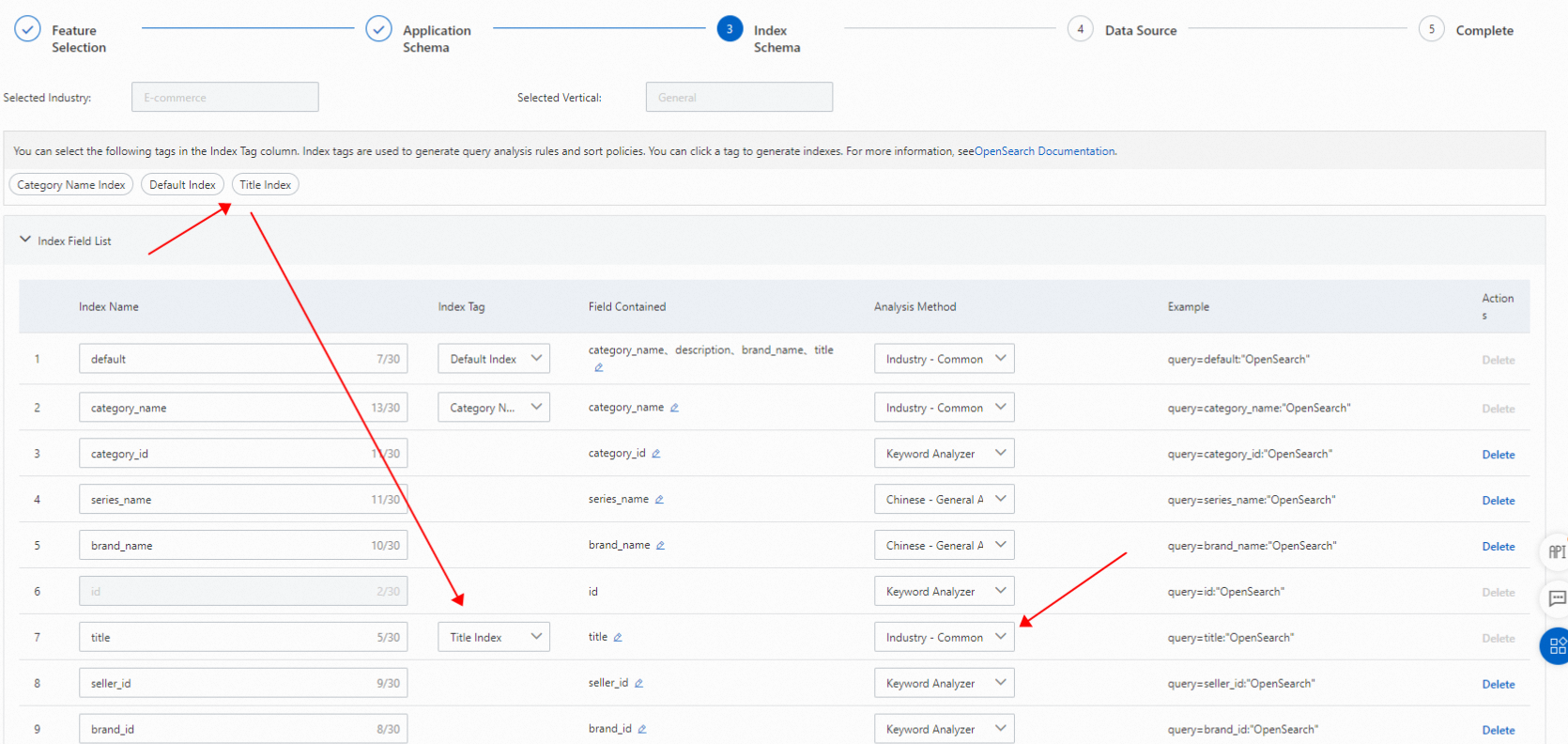Click the series_name index name input
Viewport: 1568px width, 744px height.
point(243,500)
